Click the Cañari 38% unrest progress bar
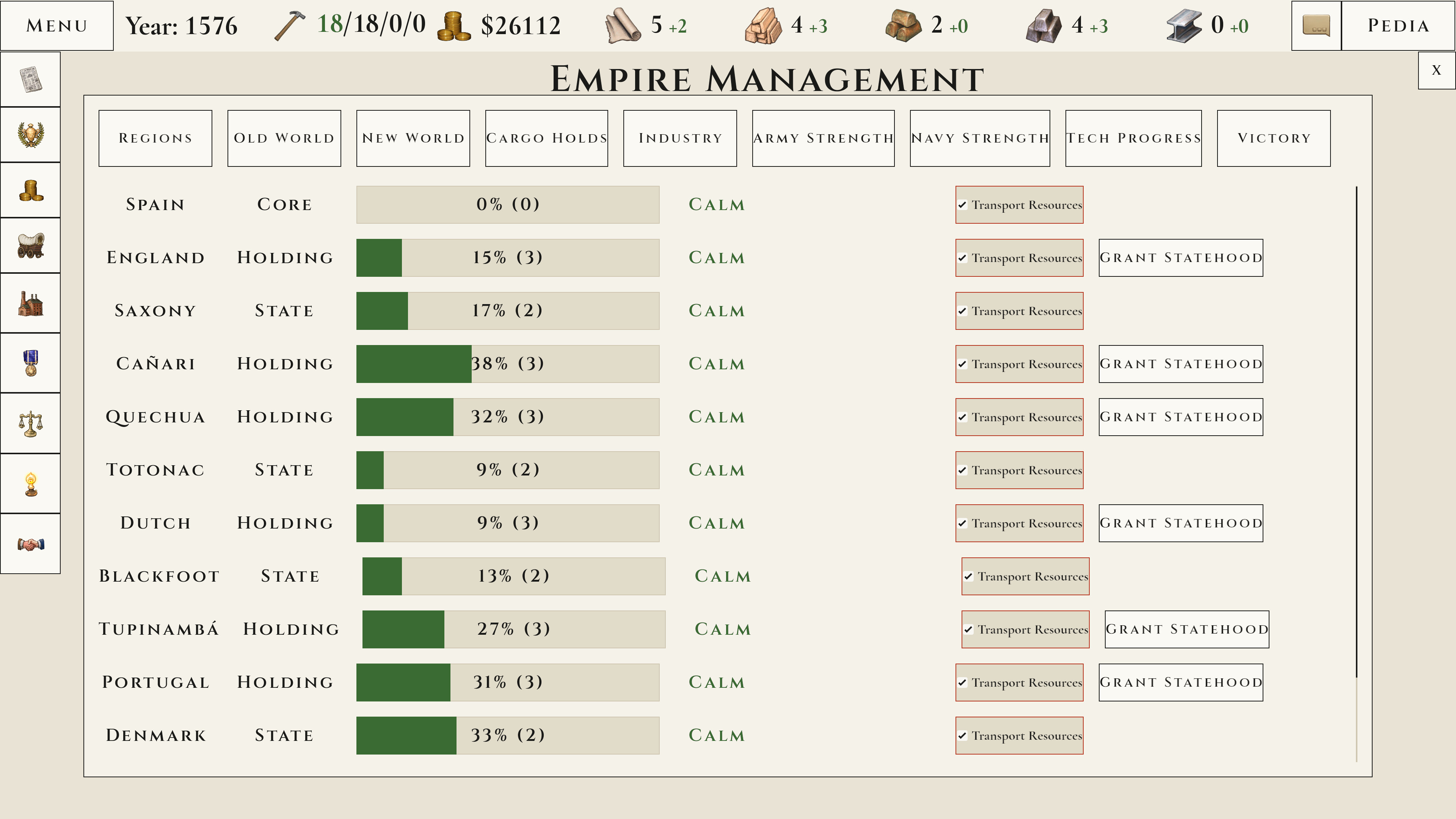Image resolution: width=1456 pixels, height=819 pixels. (508, 364)
